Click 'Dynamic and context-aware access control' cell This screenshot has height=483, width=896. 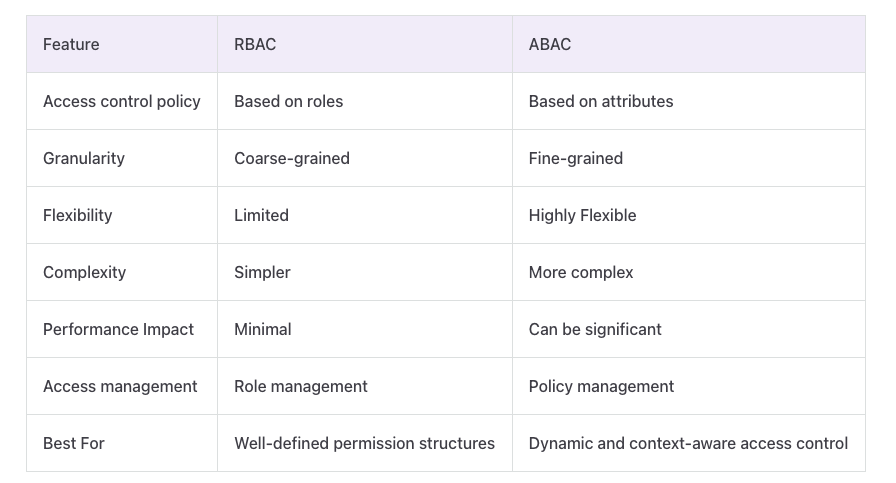coord(688,443)
